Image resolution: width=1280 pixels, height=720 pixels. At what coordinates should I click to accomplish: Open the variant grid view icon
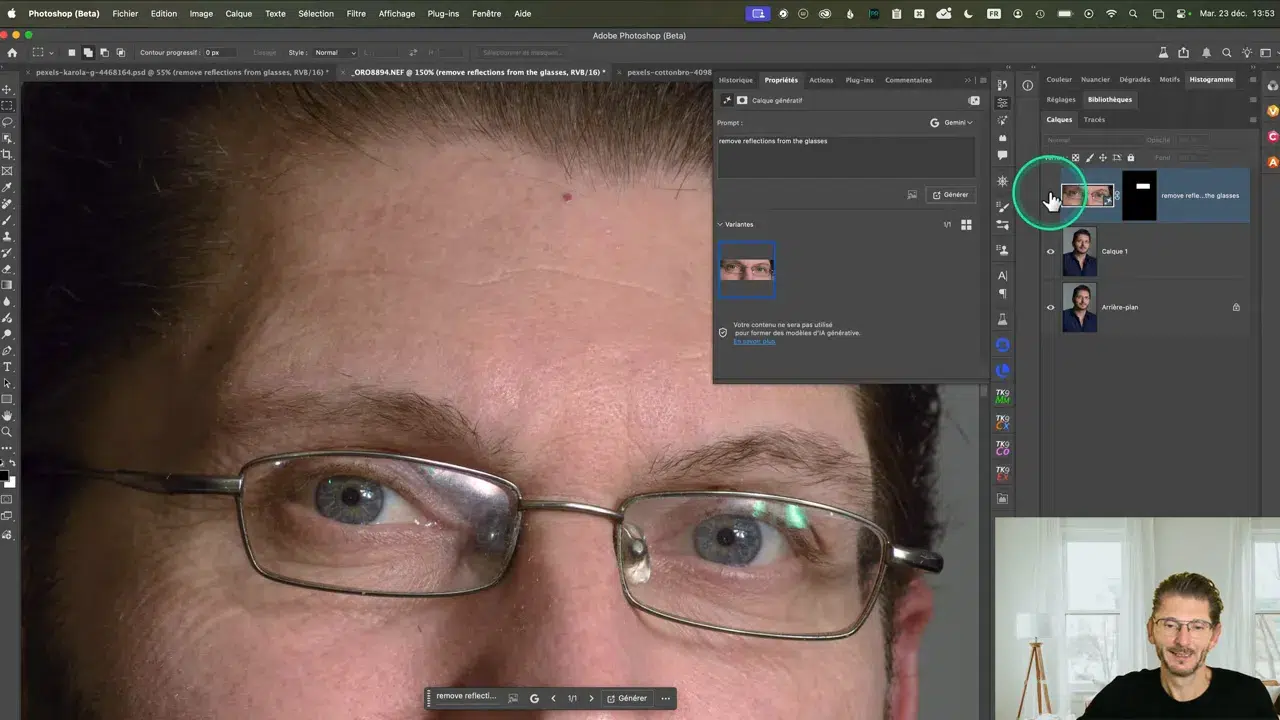tap(966, 224)
